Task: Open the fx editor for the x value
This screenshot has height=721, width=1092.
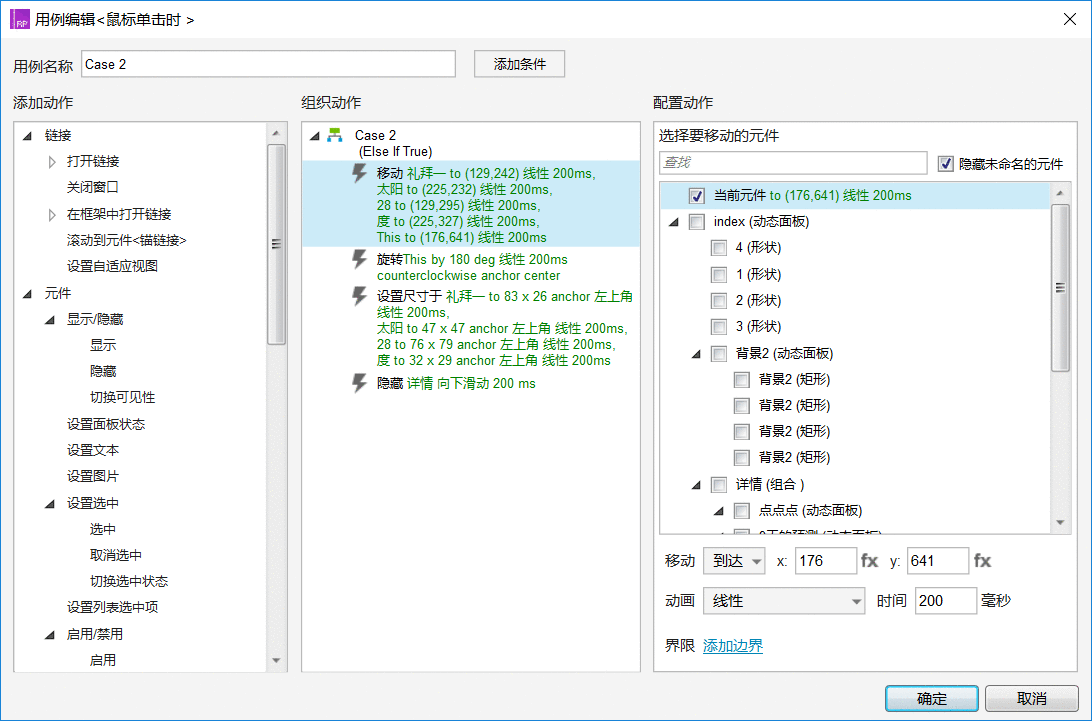Action: [x=869, y=561]
